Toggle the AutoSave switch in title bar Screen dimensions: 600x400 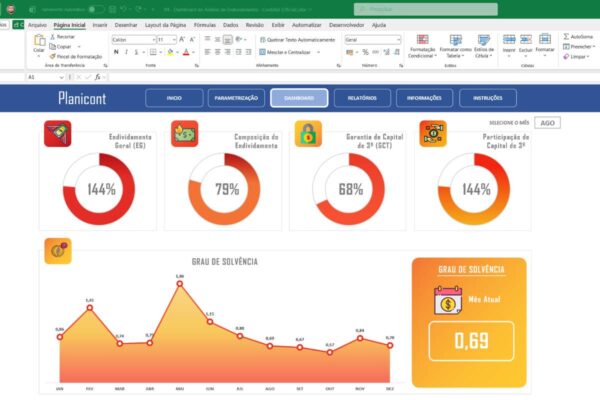pyautogui.click(x=96, y=9)
